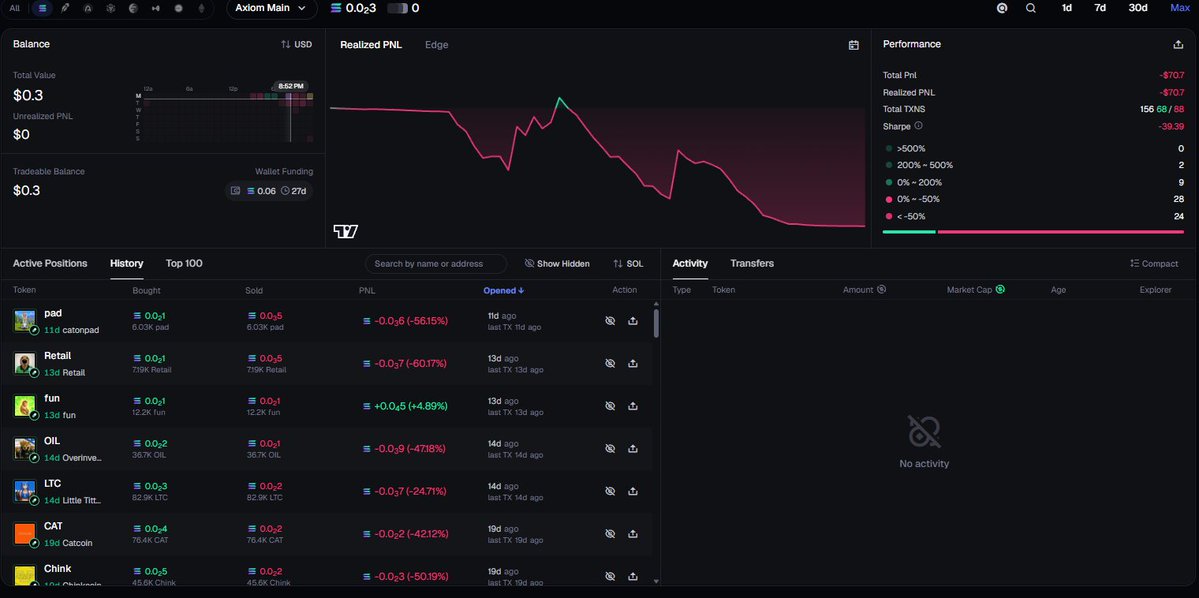The height and width of the screenshot is (598, 1199).
Task: Hide the OIL token row
Action: pos(610,449)
